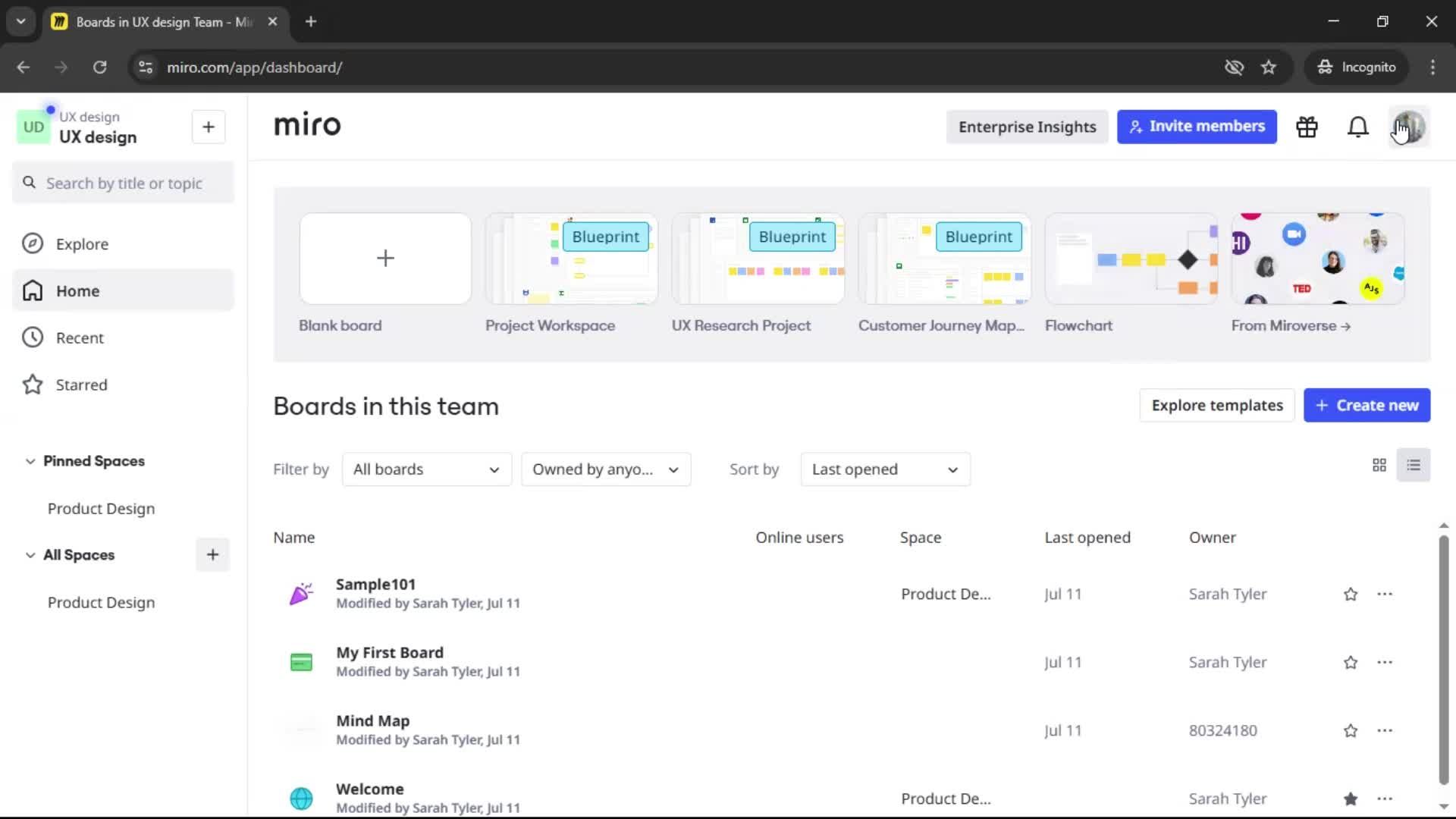
Task: Open the All boards filter dropdown
Action: pyautogui.click(x=427, y=469)
